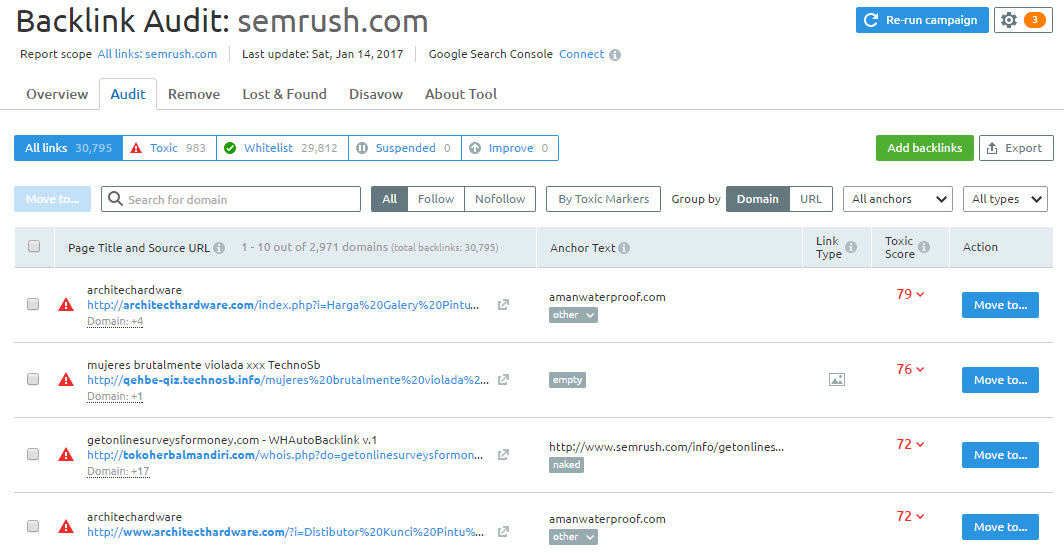The height and width of the screenshot is (553, 1064).
Task: Click magnifier icon in domain search box
Action: 115,199
